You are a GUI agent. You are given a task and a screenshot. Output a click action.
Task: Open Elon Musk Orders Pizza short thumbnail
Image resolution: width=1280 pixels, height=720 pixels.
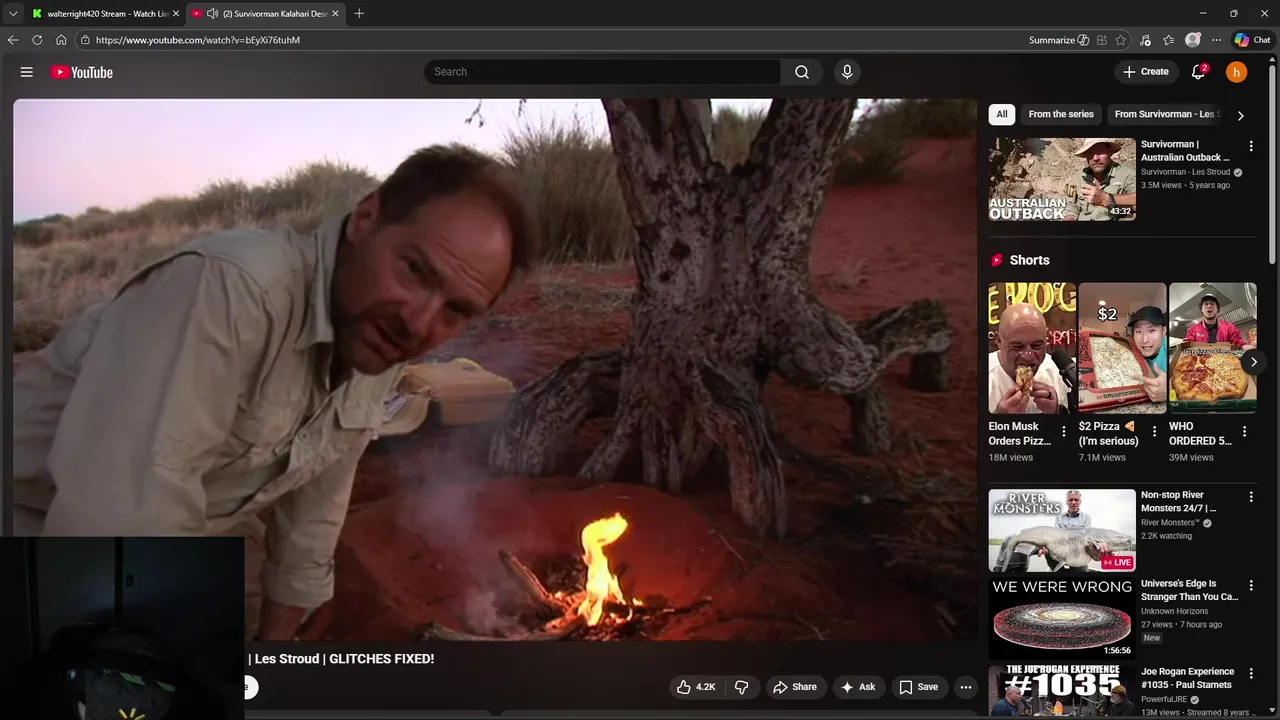(1032, 348)
